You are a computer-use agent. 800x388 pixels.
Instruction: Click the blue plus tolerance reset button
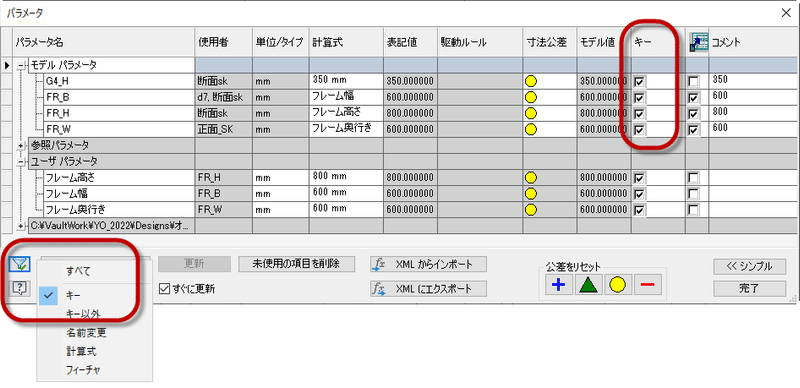click(x=559, y=285)
